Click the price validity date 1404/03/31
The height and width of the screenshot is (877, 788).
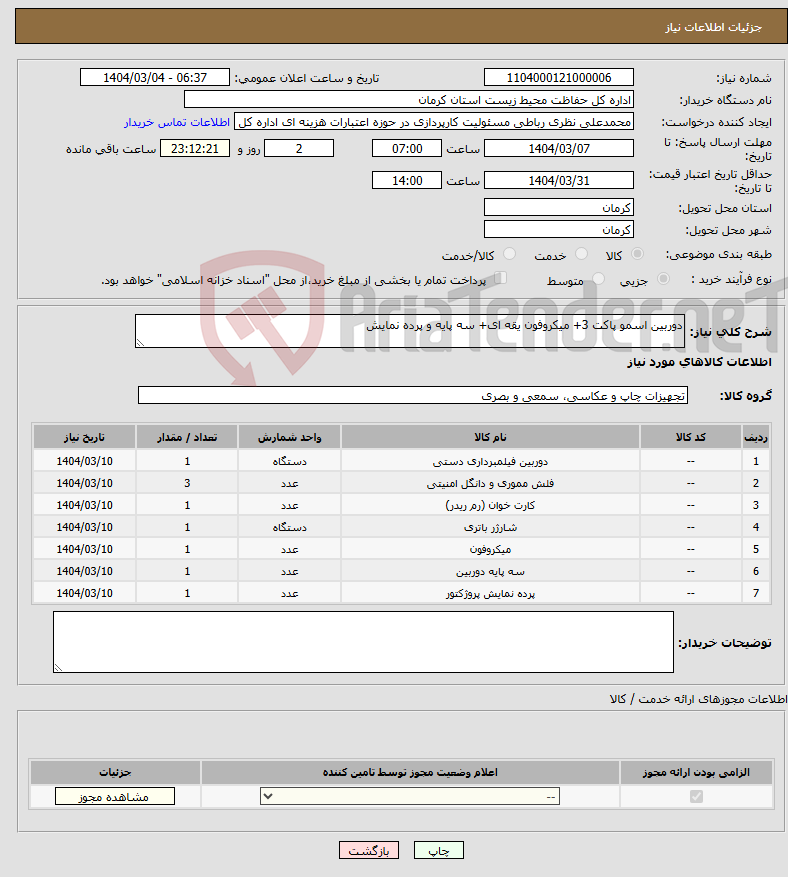pos(559,181)
